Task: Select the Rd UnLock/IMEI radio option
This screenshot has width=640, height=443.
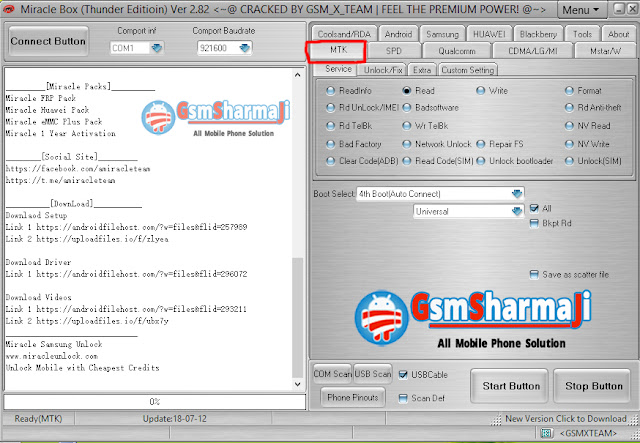Action: pos(331,108)
